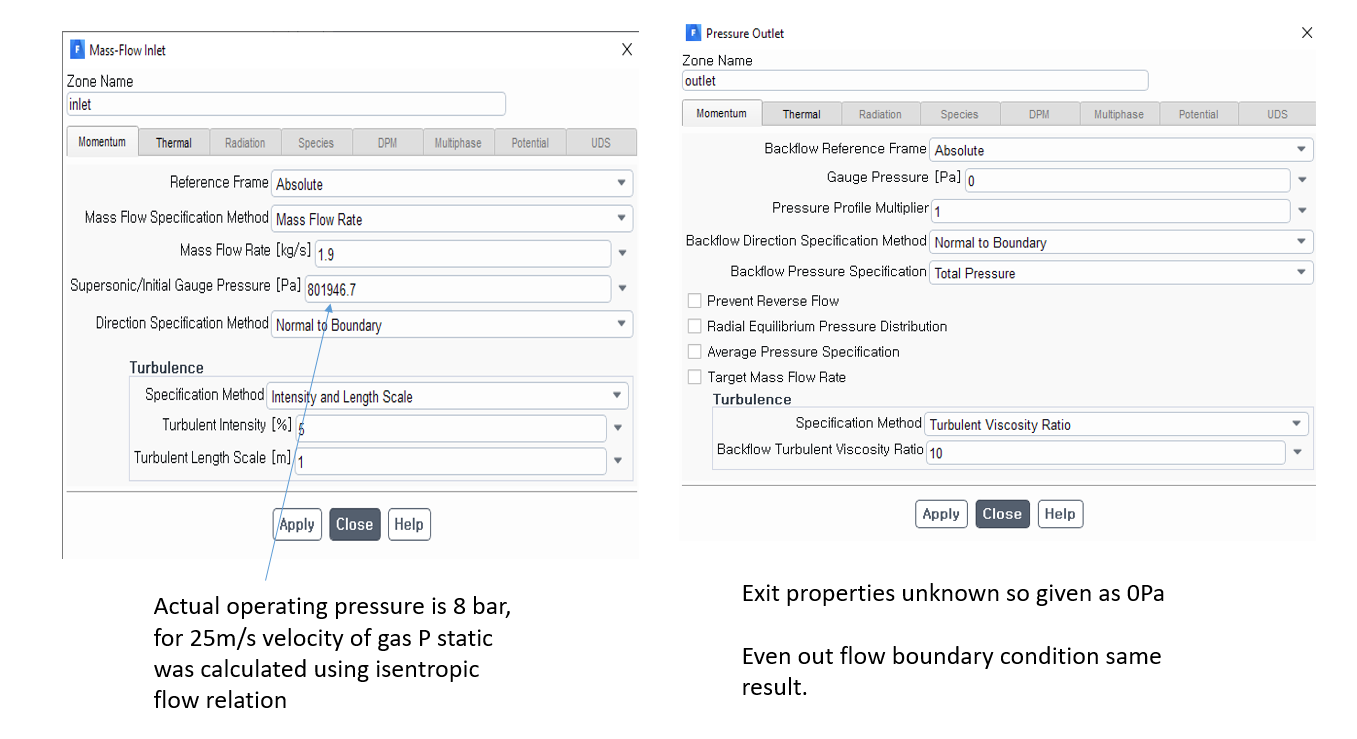This screenshot has height=739, width=1357.
Task: Click the Mass-Flow Inlet Fluent logo icon
Action: point(77,50)
